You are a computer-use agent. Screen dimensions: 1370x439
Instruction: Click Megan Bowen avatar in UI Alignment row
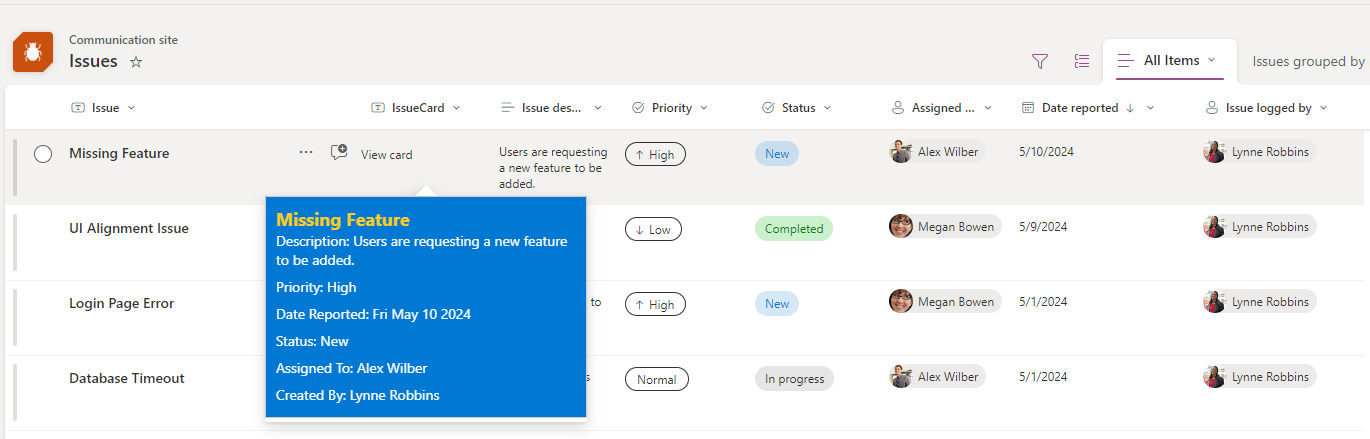click(x=901, y=226)
